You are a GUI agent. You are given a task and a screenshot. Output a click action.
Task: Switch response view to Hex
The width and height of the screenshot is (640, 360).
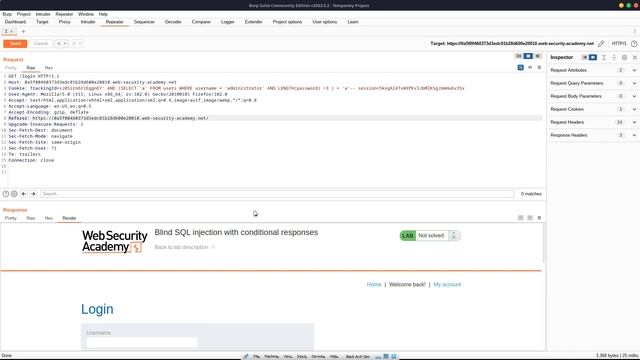pyautogui.click(x=49, y=218)
